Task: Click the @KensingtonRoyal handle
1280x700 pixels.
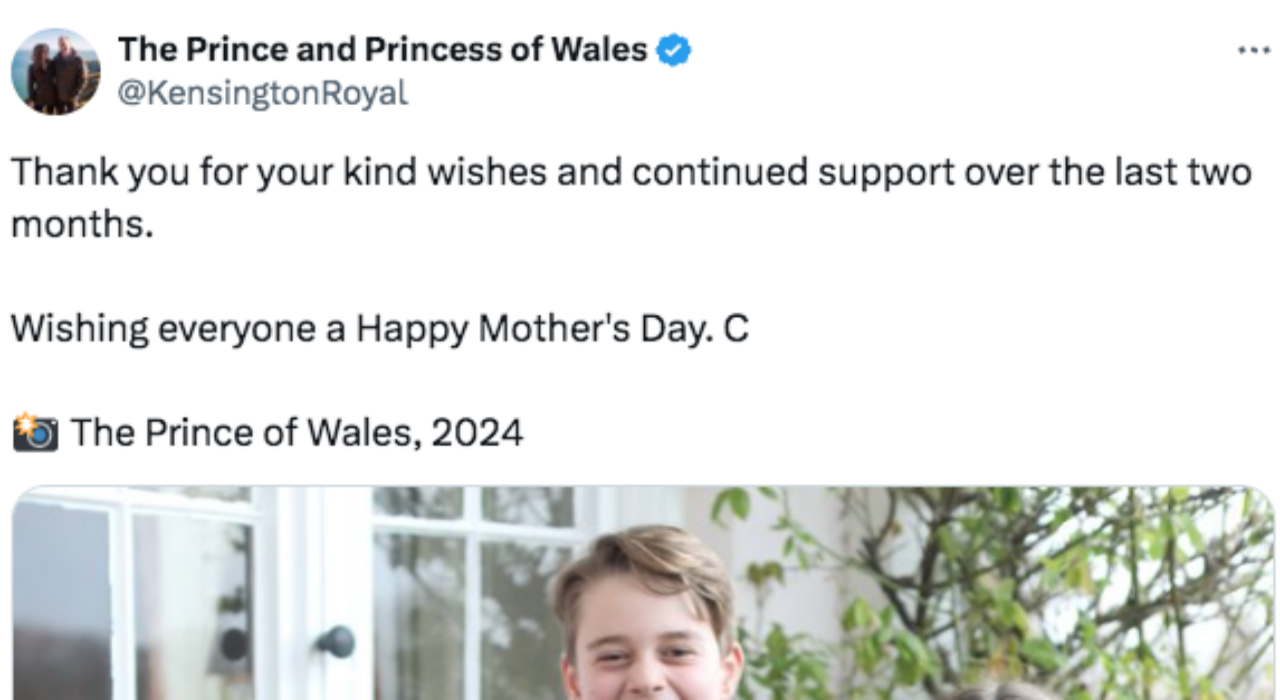Action: tap(263, 92)
